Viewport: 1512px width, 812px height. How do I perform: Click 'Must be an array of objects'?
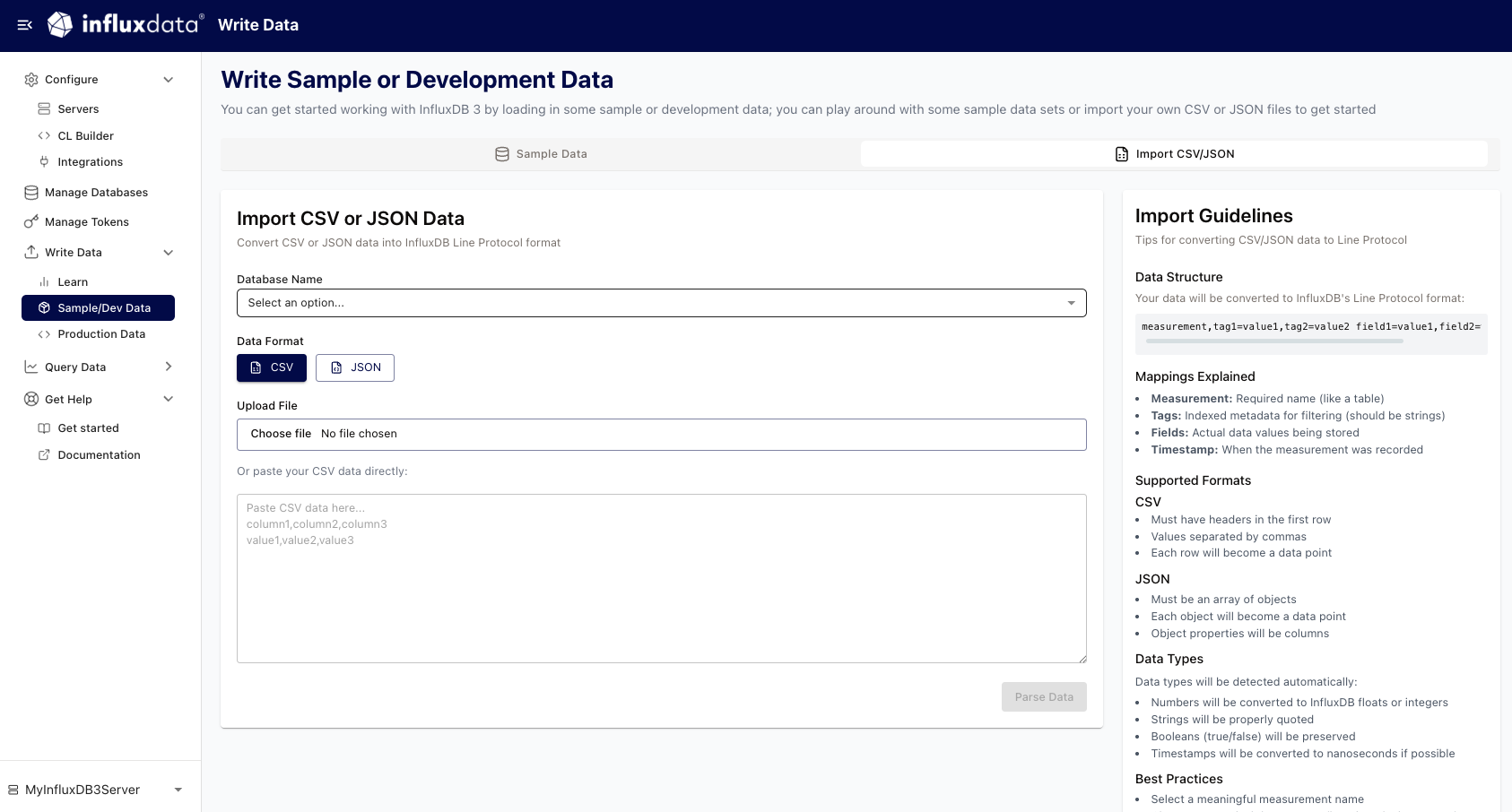pos(1224,600)
